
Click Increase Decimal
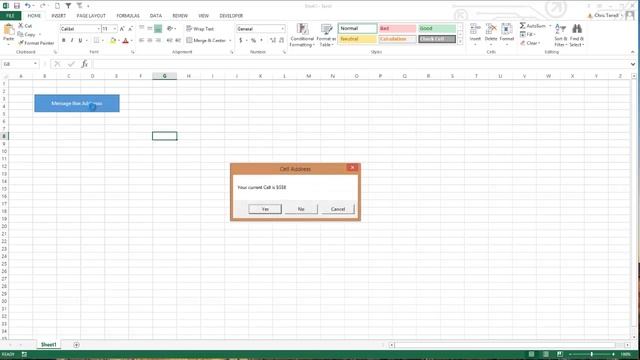(273, 40)
